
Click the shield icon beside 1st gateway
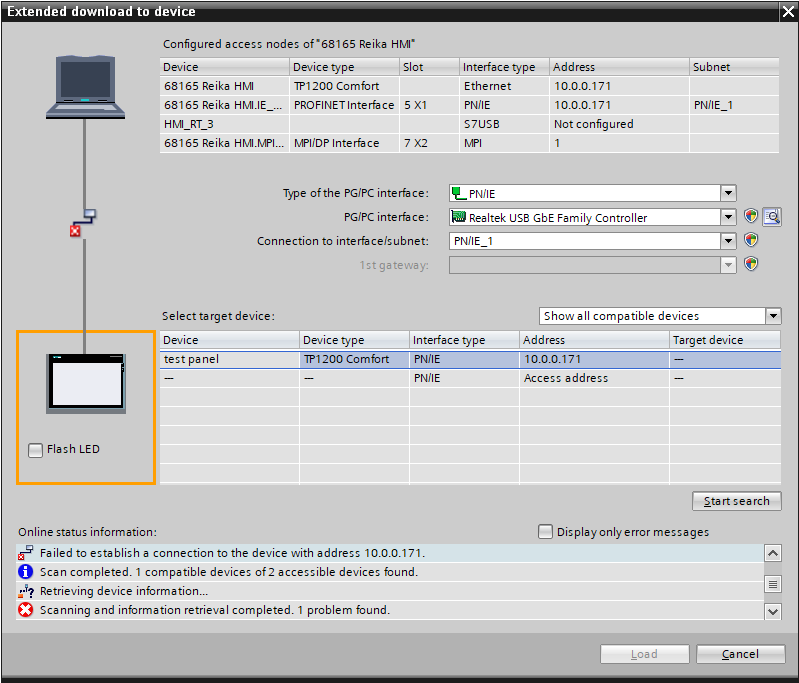(751, 265)
